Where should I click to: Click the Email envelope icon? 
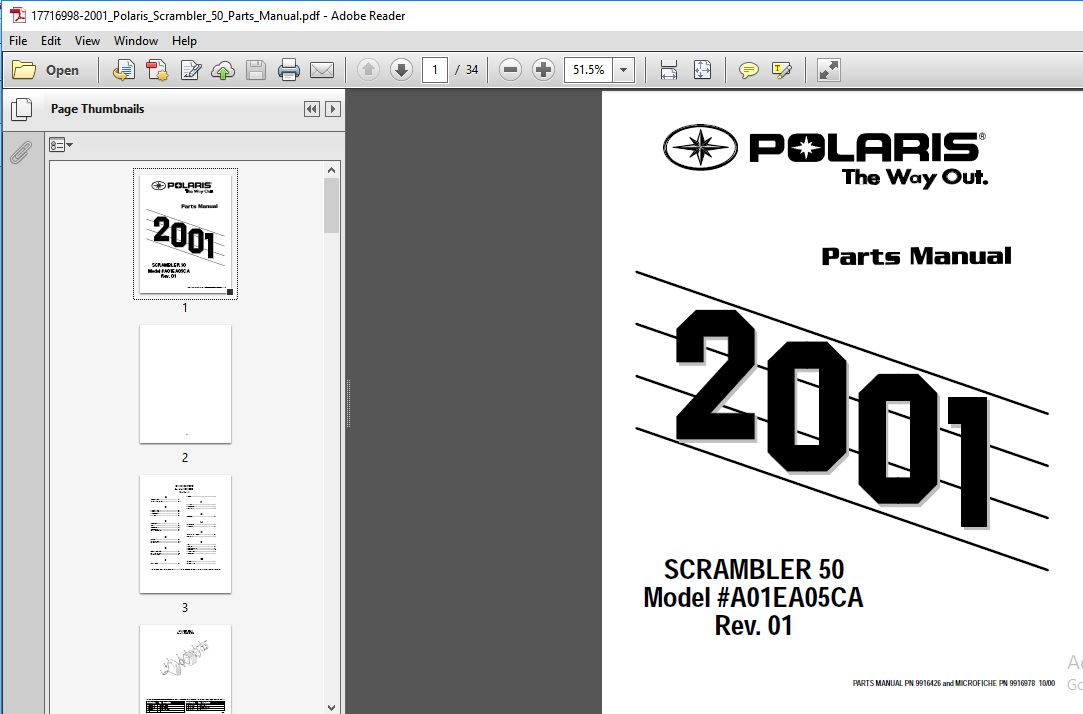pyautogui.click(x=322, y=70)
